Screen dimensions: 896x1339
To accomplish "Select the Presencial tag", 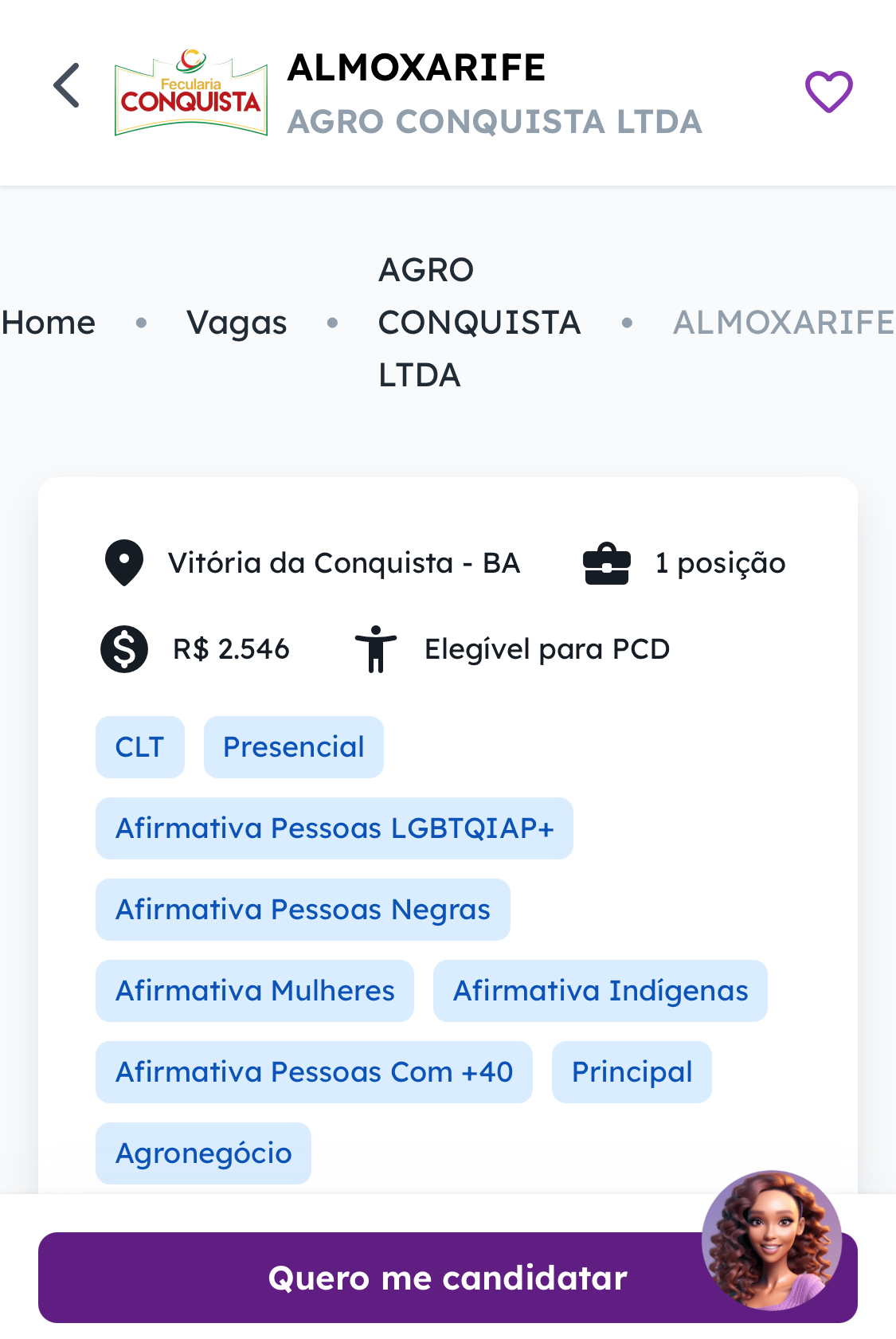I will [294, 747].
